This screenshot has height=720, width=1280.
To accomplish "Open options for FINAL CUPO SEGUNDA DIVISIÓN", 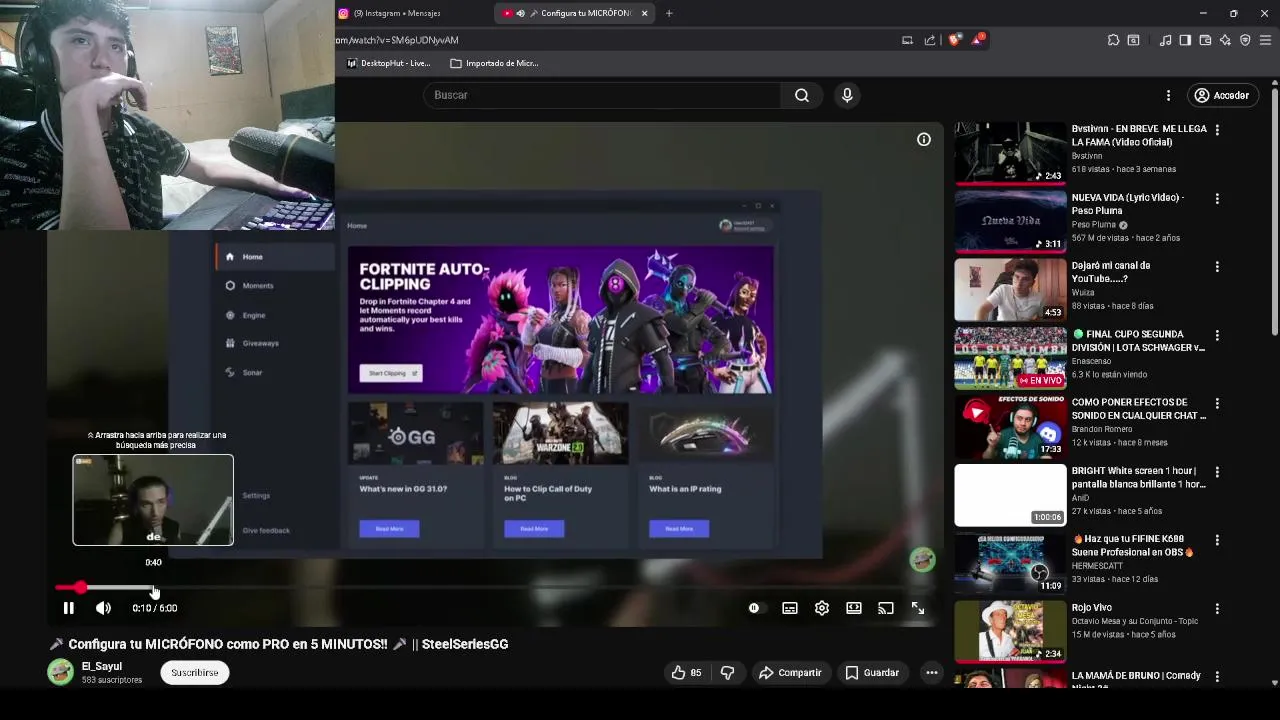I will tap(1217, 335).
